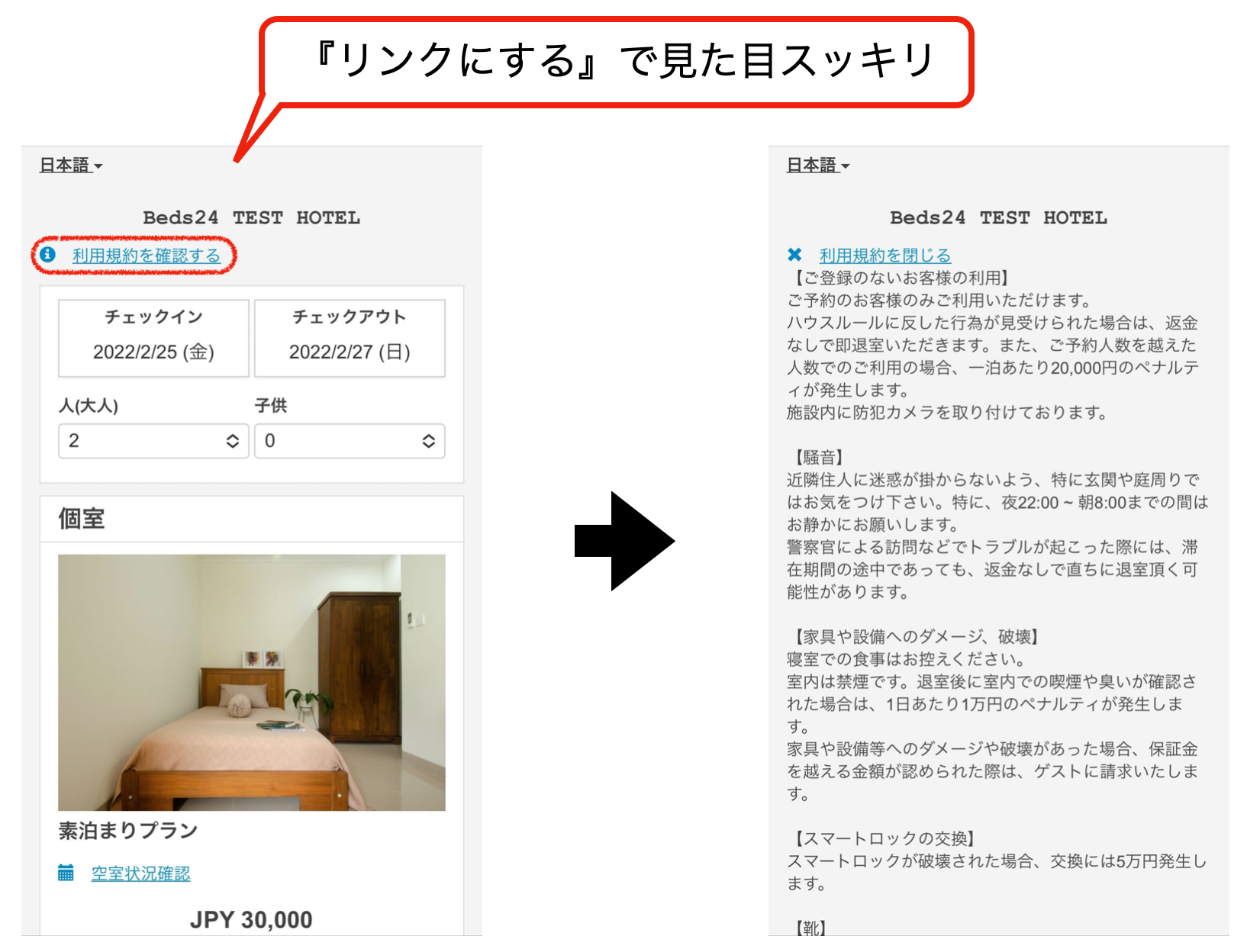Viewport: 1247px width, 952px height.
Task: Expand the 人(大人) adults selector showing 2
Action: point(153,441)
